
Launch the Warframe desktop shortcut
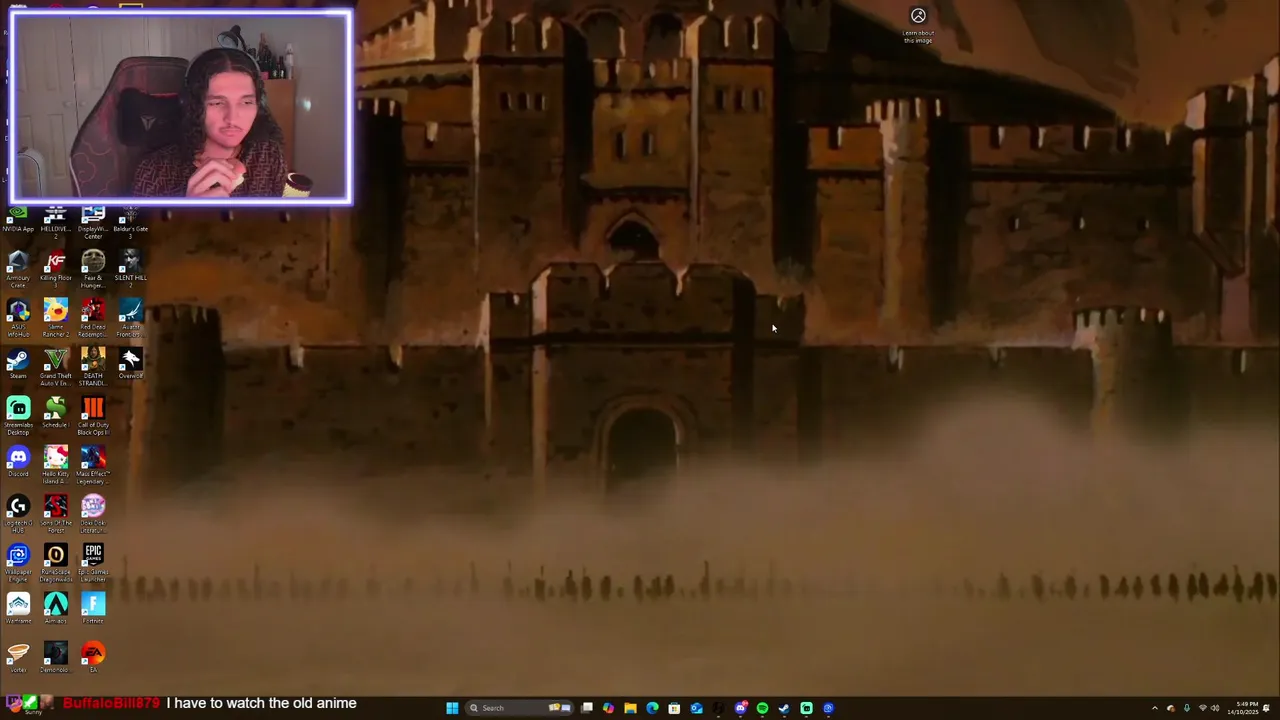(x=18, y=608)
